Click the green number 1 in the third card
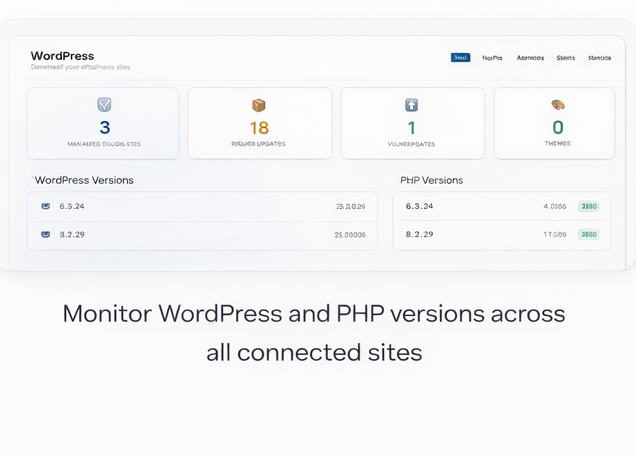Screen dimensions: 636x456 (x=411, y=128)
